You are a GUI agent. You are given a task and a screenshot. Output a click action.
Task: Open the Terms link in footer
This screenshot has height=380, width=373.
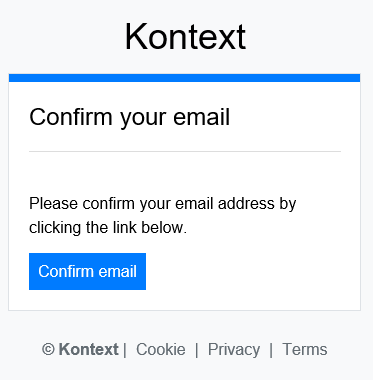pos(305,350)
